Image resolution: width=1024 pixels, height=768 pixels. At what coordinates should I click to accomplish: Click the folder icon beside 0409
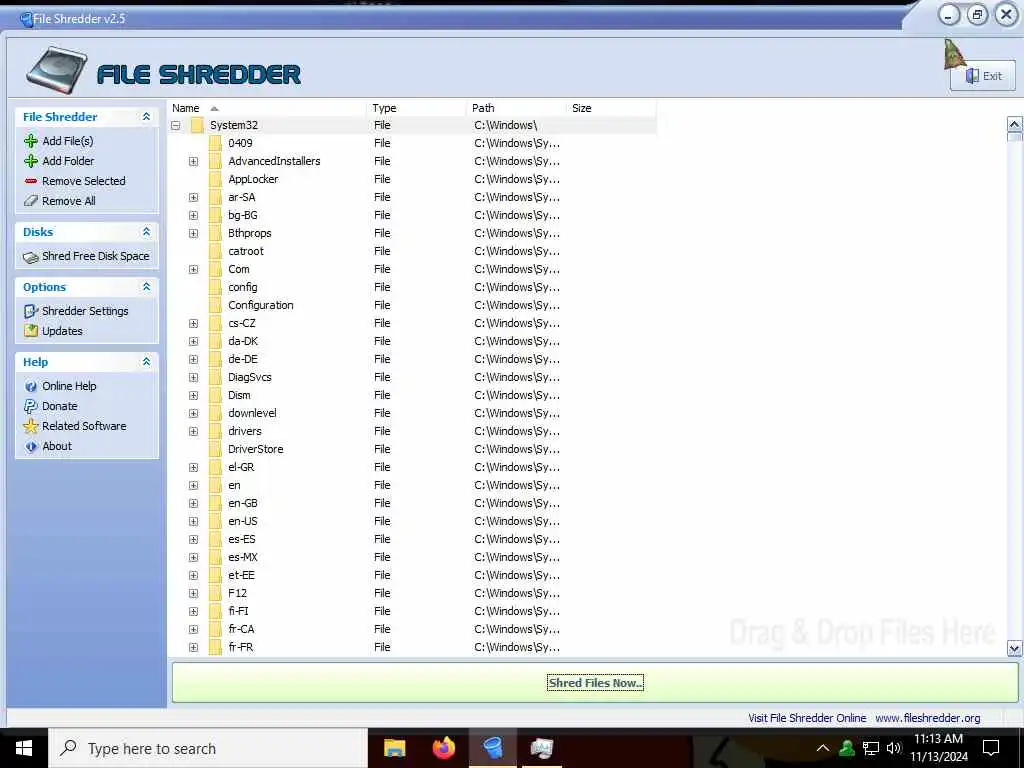click(216, 143)
